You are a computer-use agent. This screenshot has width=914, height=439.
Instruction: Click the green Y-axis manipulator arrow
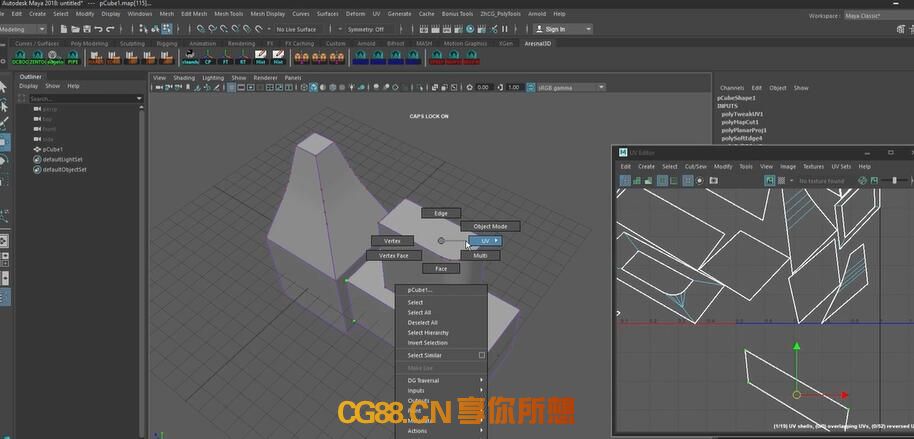(x=796, y=347)
